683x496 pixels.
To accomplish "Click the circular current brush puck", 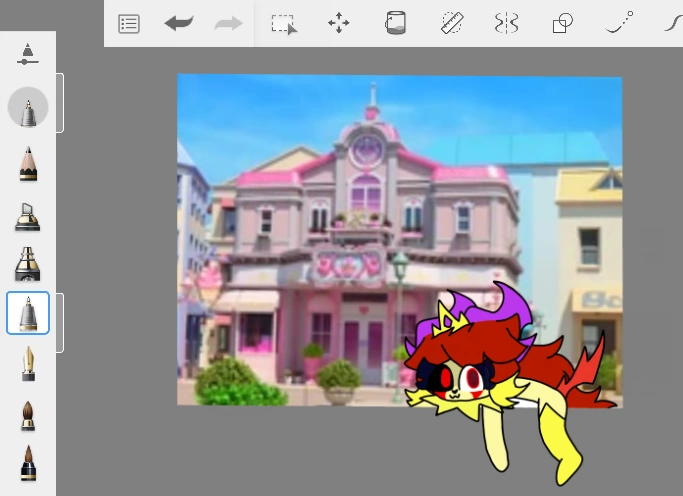I will (x=28, y=108).
